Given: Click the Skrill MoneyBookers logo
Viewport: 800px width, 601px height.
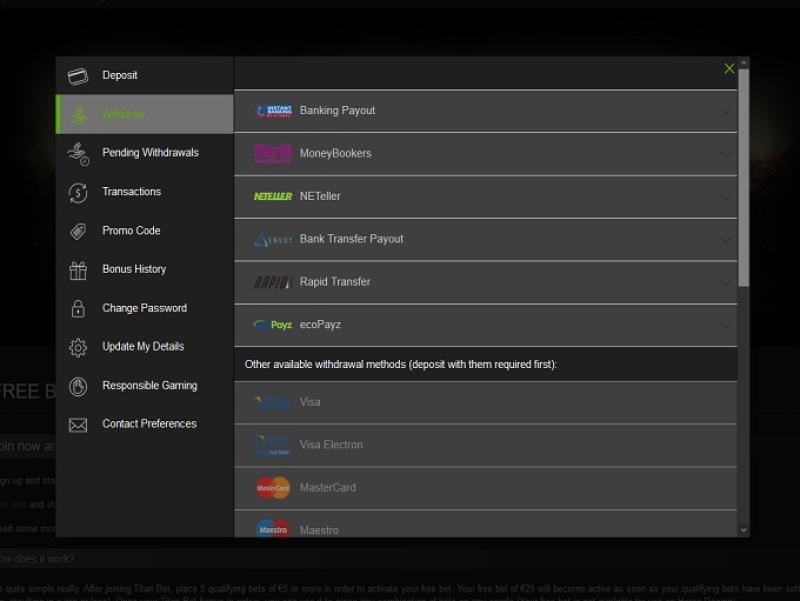Looking at the screenshot, I should tap(273, 154).
